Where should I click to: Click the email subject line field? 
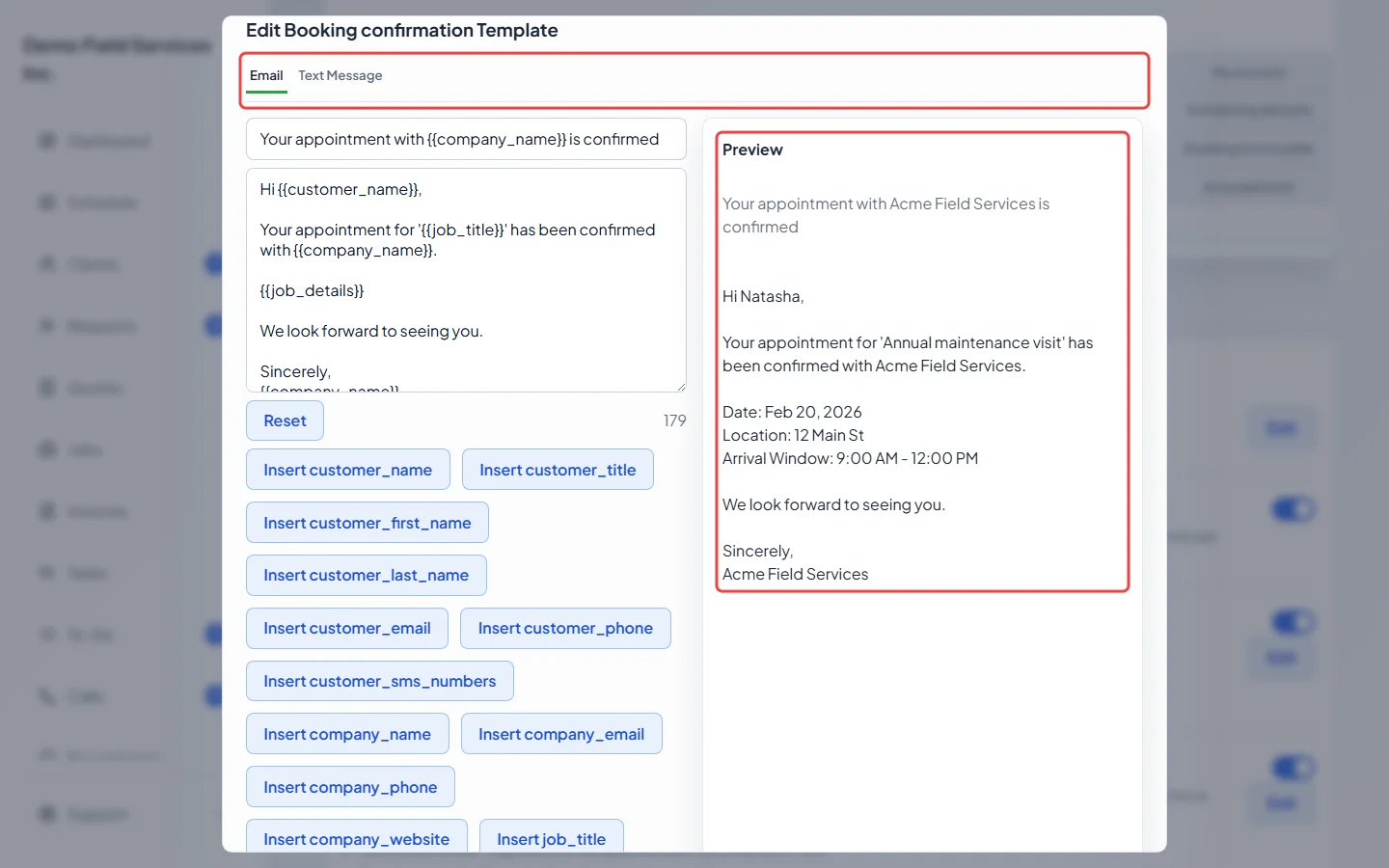[466, 139]
